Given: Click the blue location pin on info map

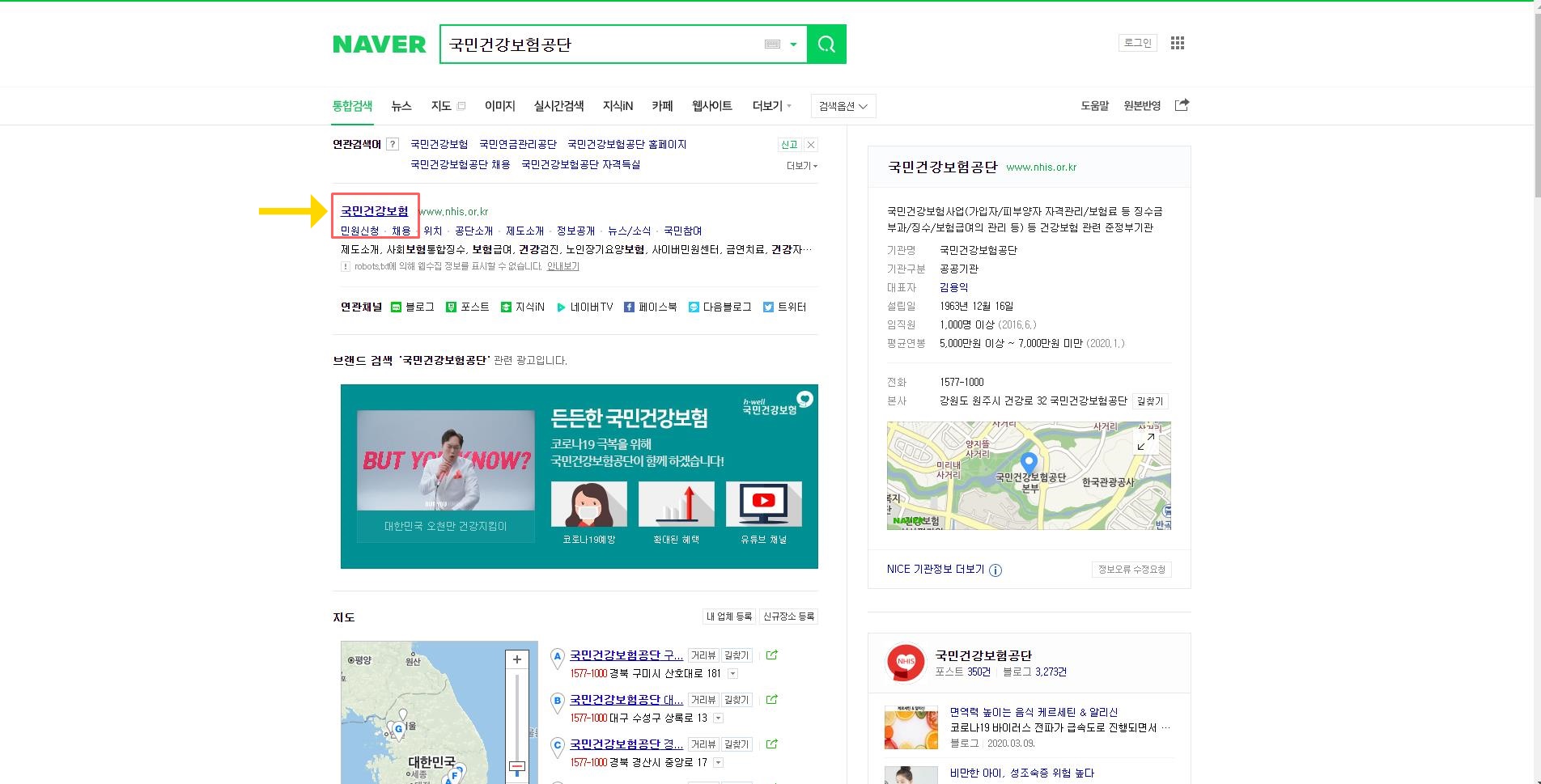Looking at the screenshot, I should point(1029,462).
